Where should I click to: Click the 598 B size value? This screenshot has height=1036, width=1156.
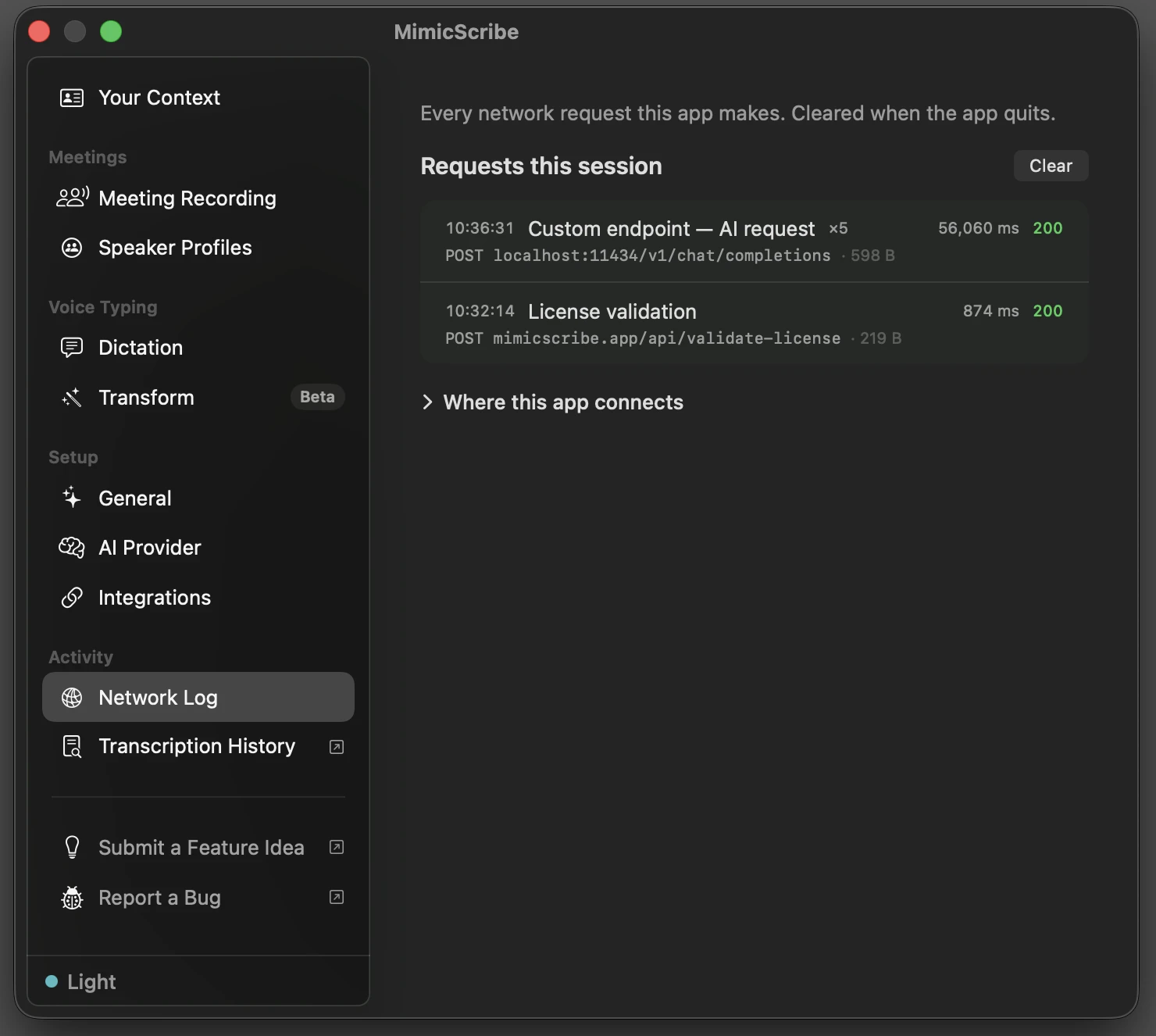(x=872, y=255)
